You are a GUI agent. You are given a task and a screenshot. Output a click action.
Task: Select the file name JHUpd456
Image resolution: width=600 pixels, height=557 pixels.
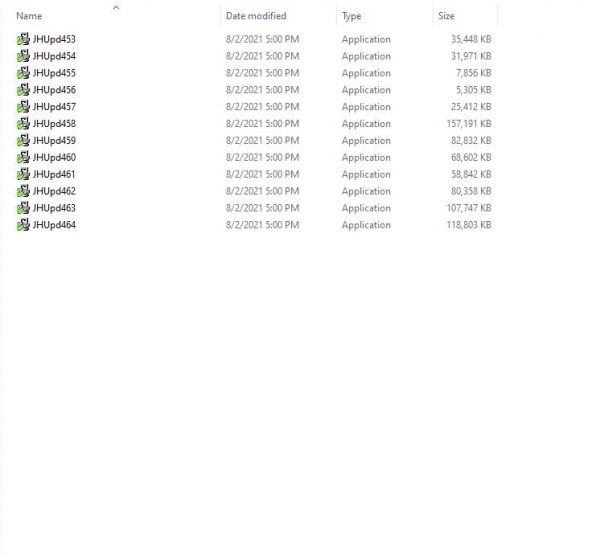54,90
